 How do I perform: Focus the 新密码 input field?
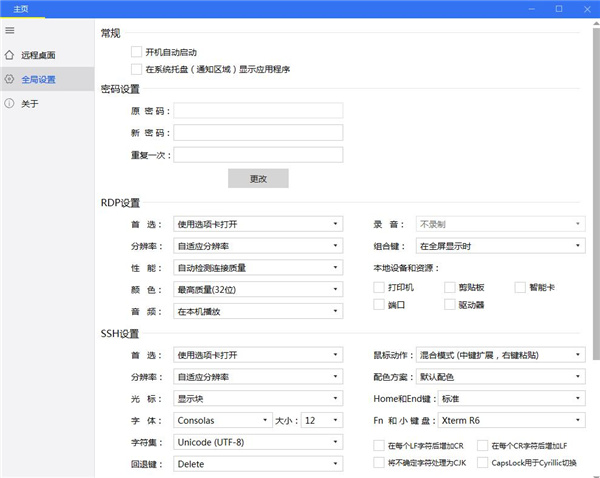258,133
